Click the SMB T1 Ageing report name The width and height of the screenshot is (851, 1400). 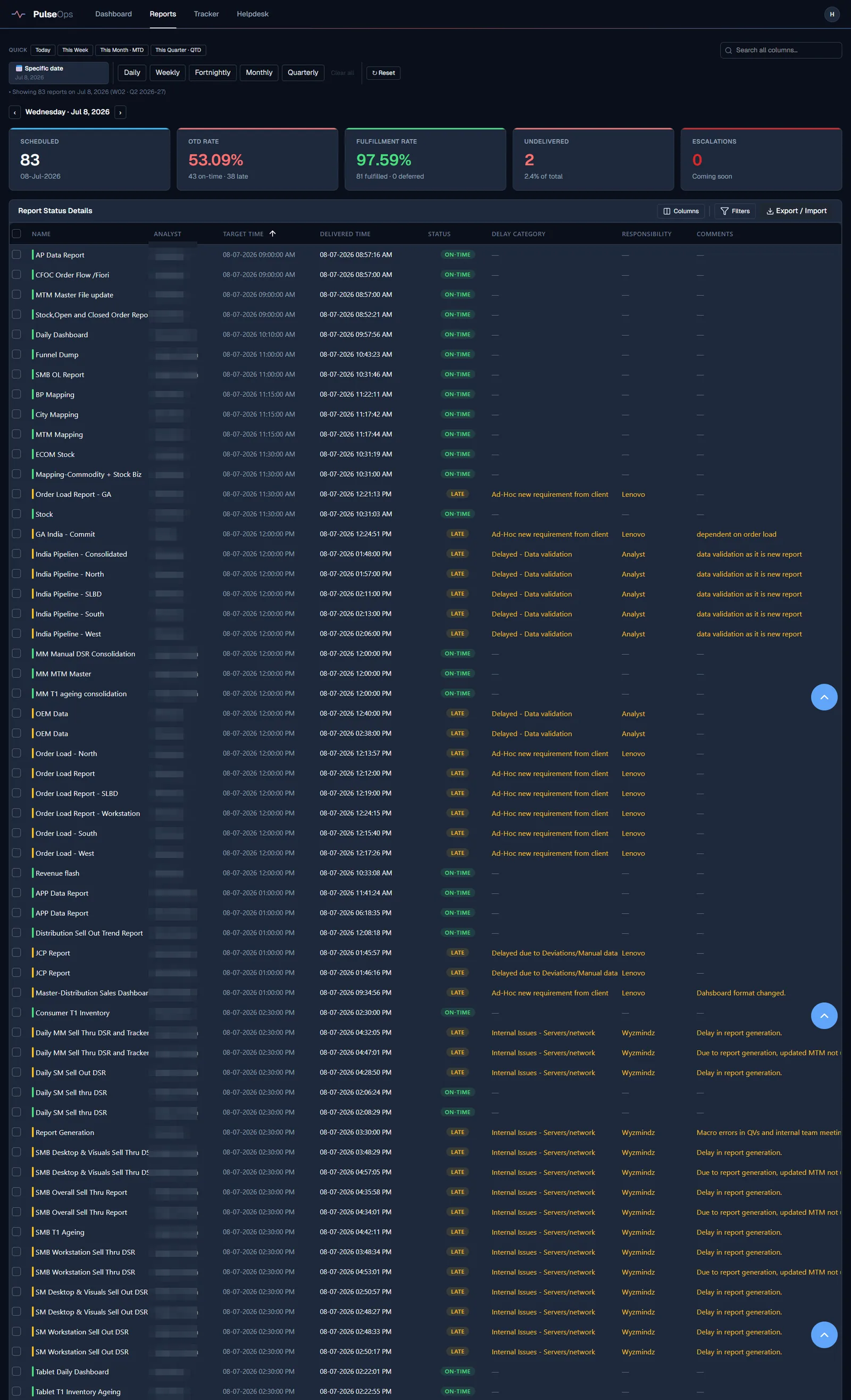[x=60, y=1232]
